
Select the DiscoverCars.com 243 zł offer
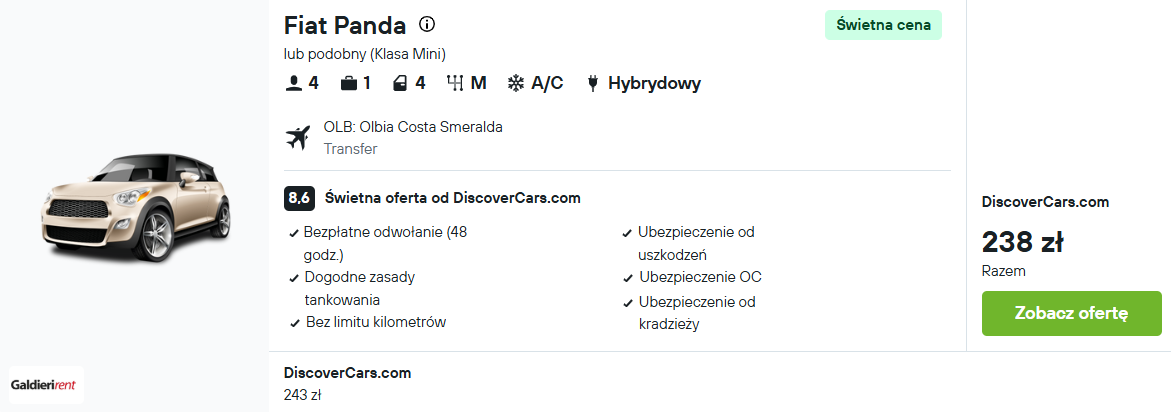(x=347, y=384)
